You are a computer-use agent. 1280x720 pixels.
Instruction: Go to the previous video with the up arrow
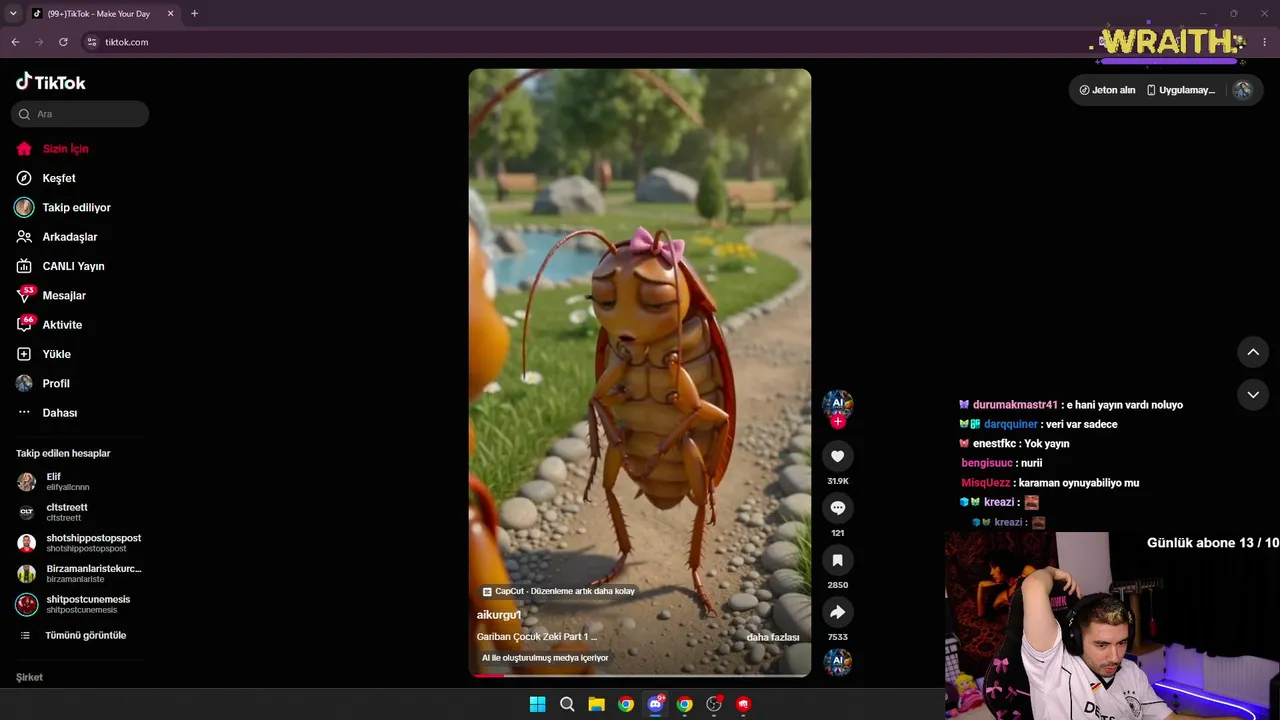coord(1253,352)
